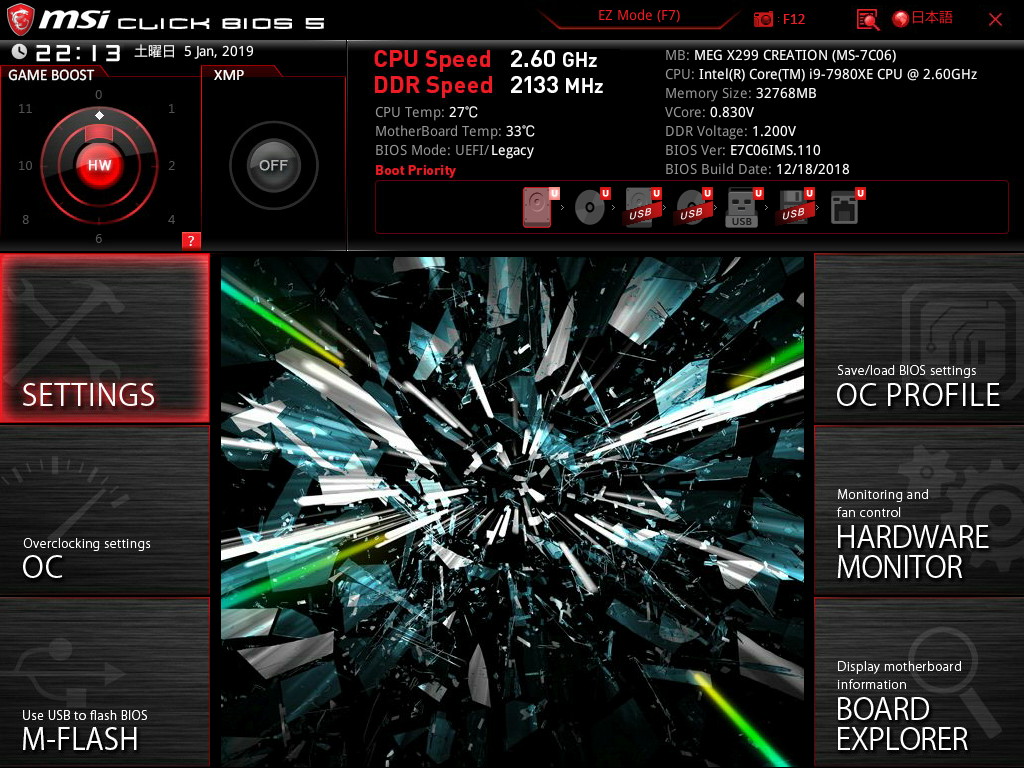Click the BIOS Mode UEFI/Legacy text

pos(455,150)
